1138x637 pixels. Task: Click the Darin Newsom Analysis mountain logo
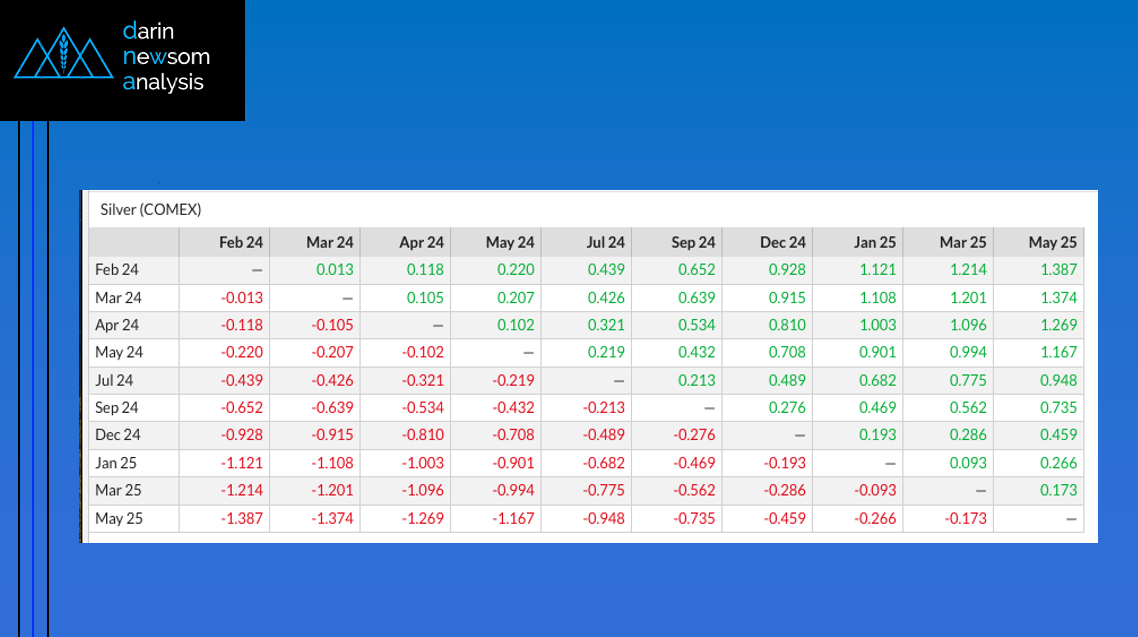click(x=64, y=58)
